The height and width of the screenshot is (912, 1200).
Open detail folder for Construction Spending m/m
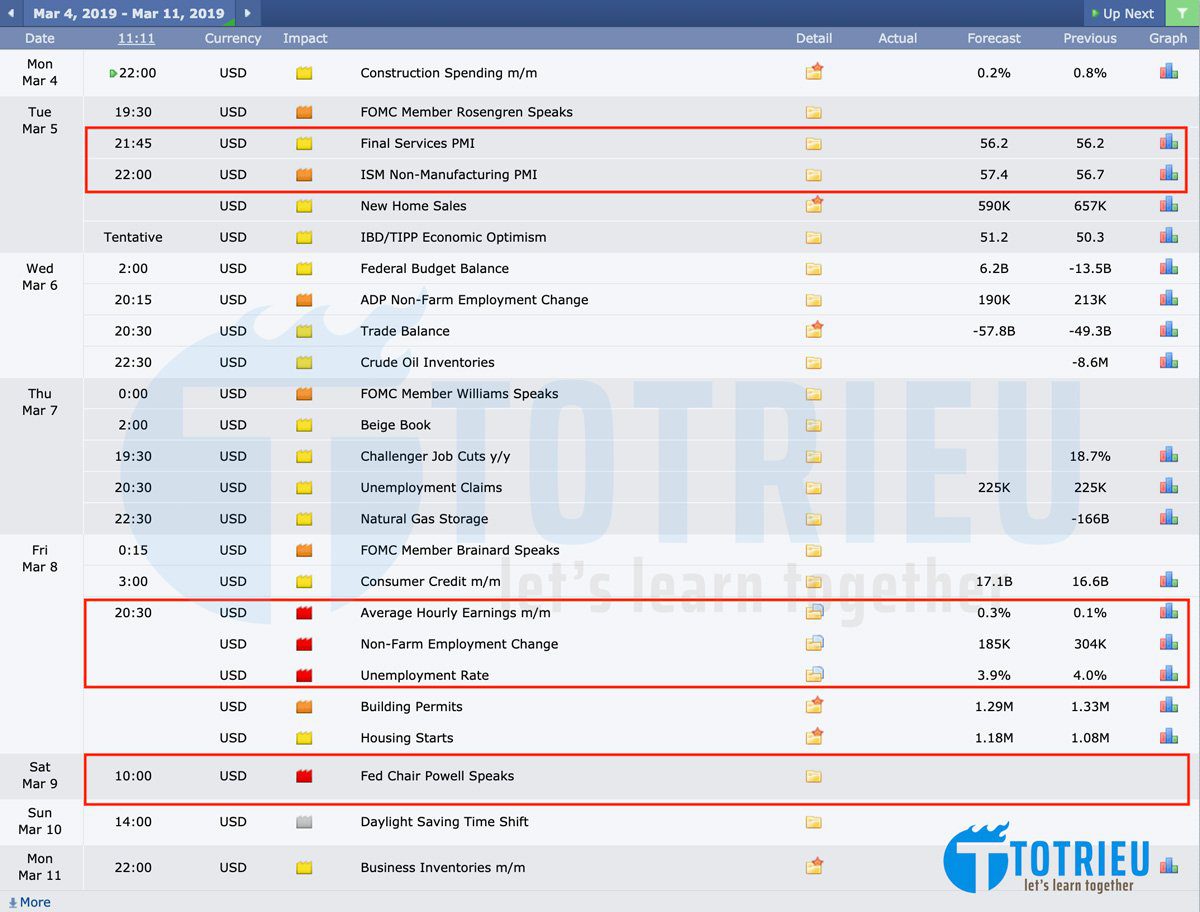tap(814, 73)
